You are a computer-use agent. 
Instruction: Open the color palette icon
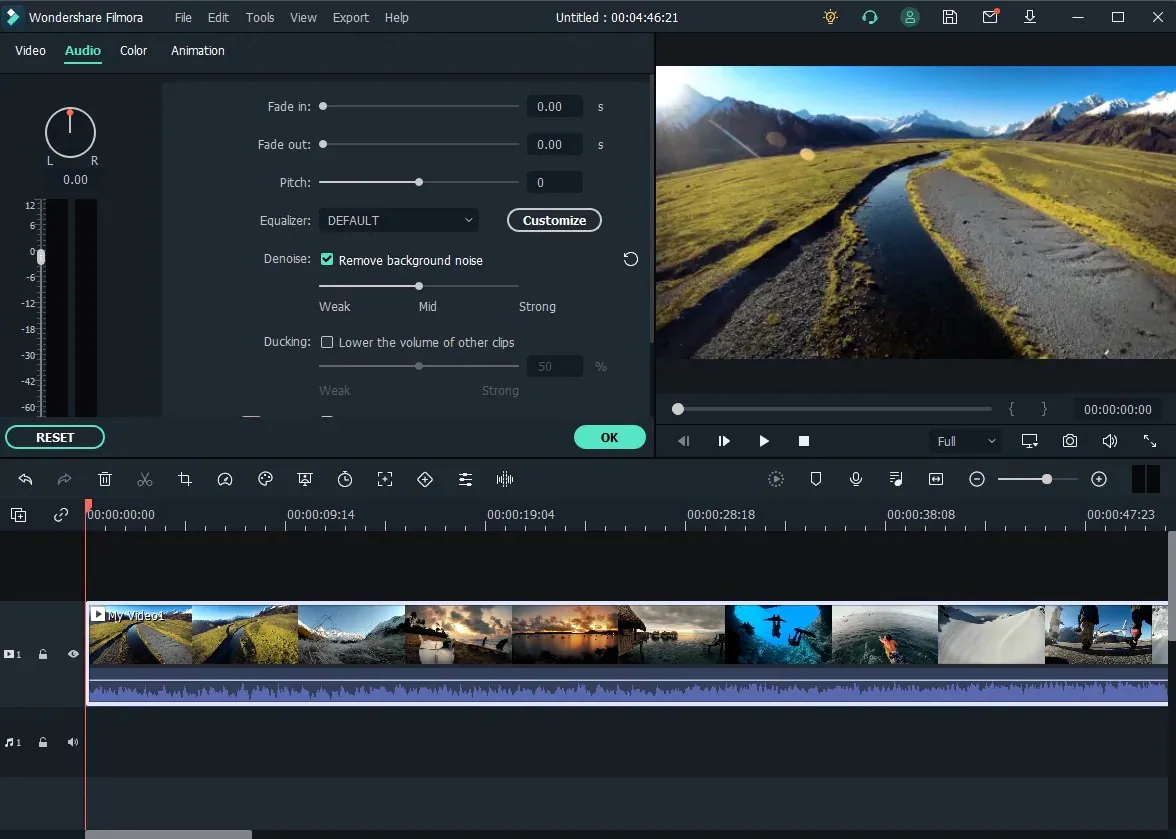click(265, 480)
